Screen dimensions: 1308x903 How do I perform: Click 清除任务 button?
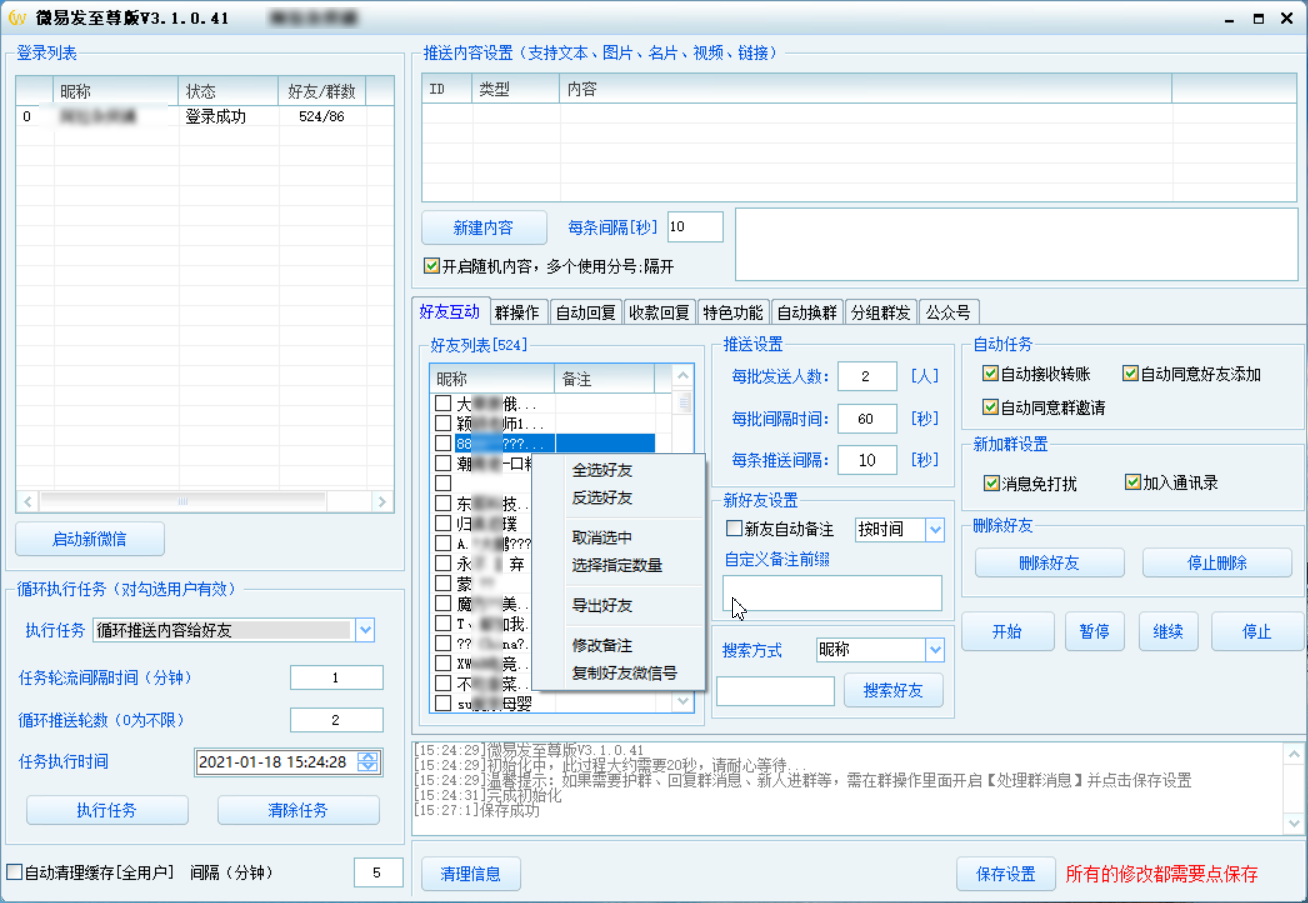(298, 810)
